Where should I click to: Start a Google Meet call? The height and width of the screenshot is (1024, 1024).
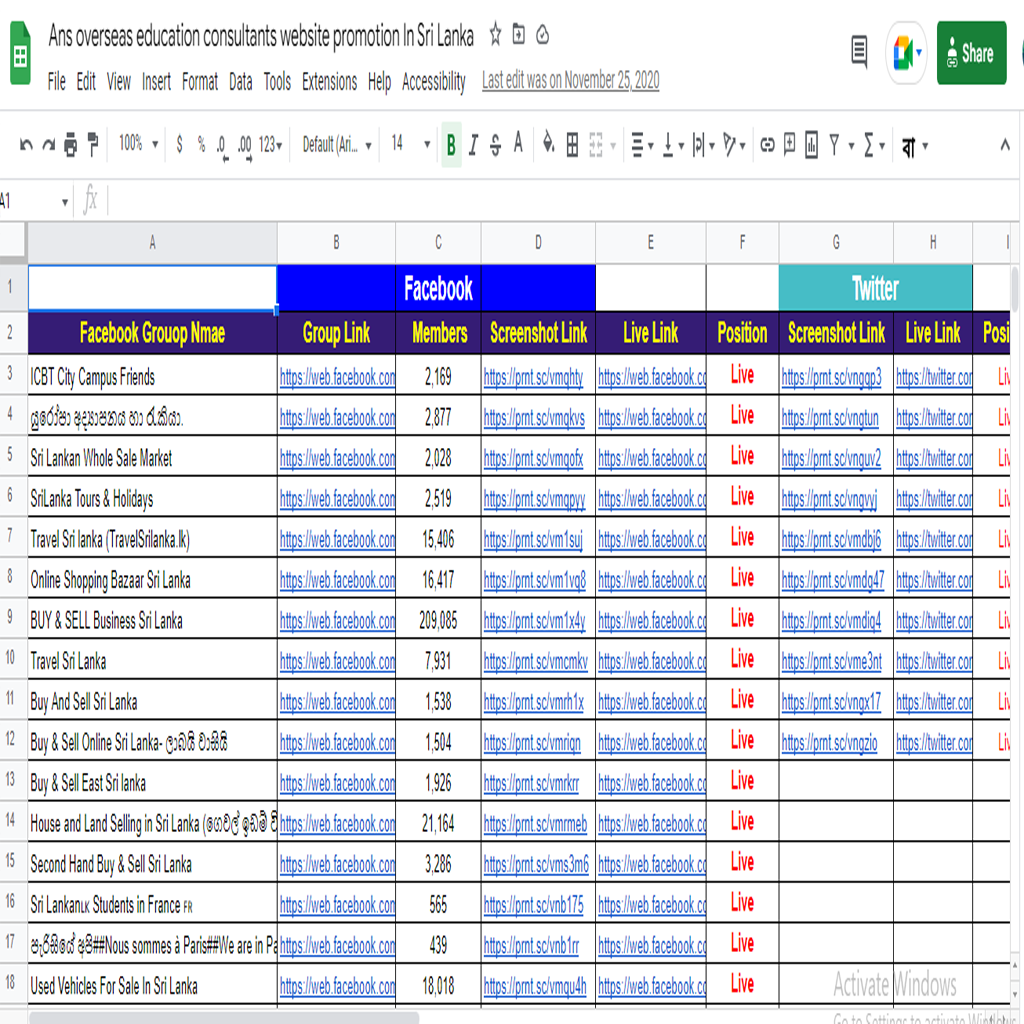pos(906,53)
